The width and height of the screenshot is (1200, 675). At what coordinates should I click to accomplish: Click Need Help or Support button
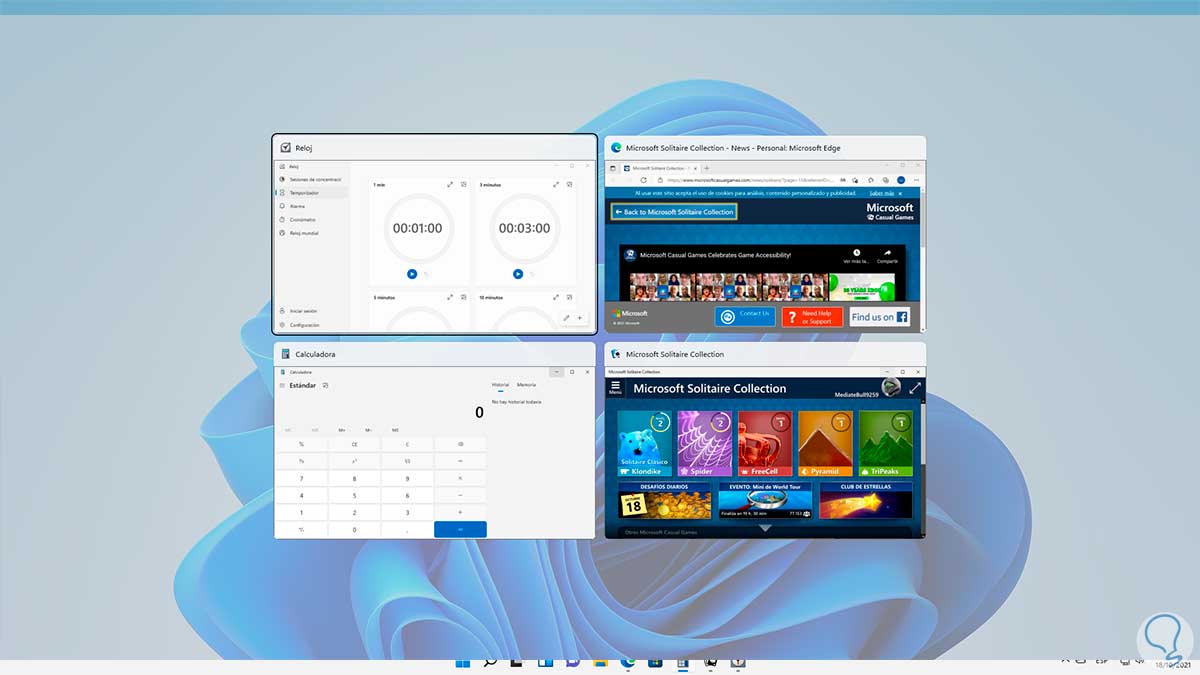[812, 317]
